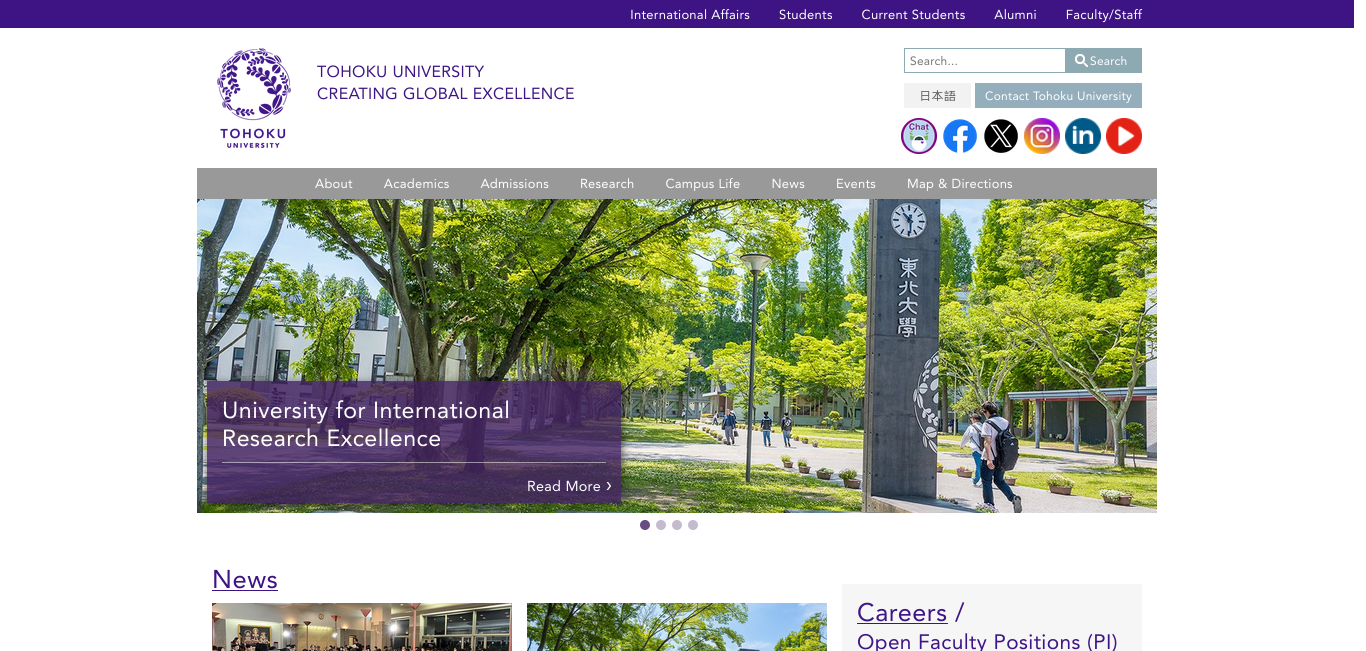This screenshot has width=1366, height=651.
Task: Select first carousel slide dot
Action: [645, 525]
